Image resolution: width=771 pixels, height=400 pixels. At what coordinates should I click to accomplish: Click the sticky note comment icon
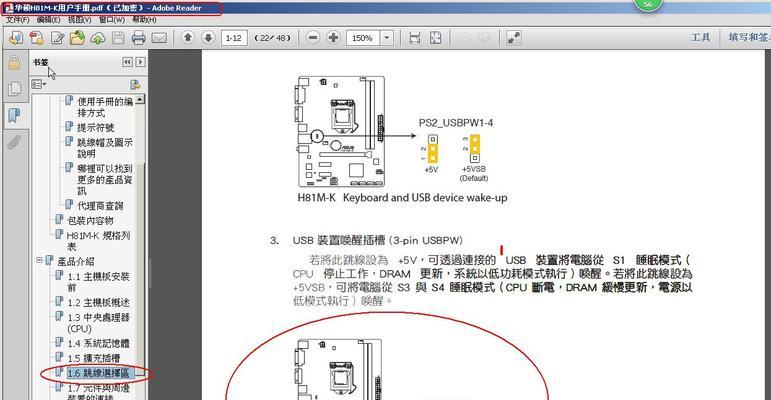point(464,38)
